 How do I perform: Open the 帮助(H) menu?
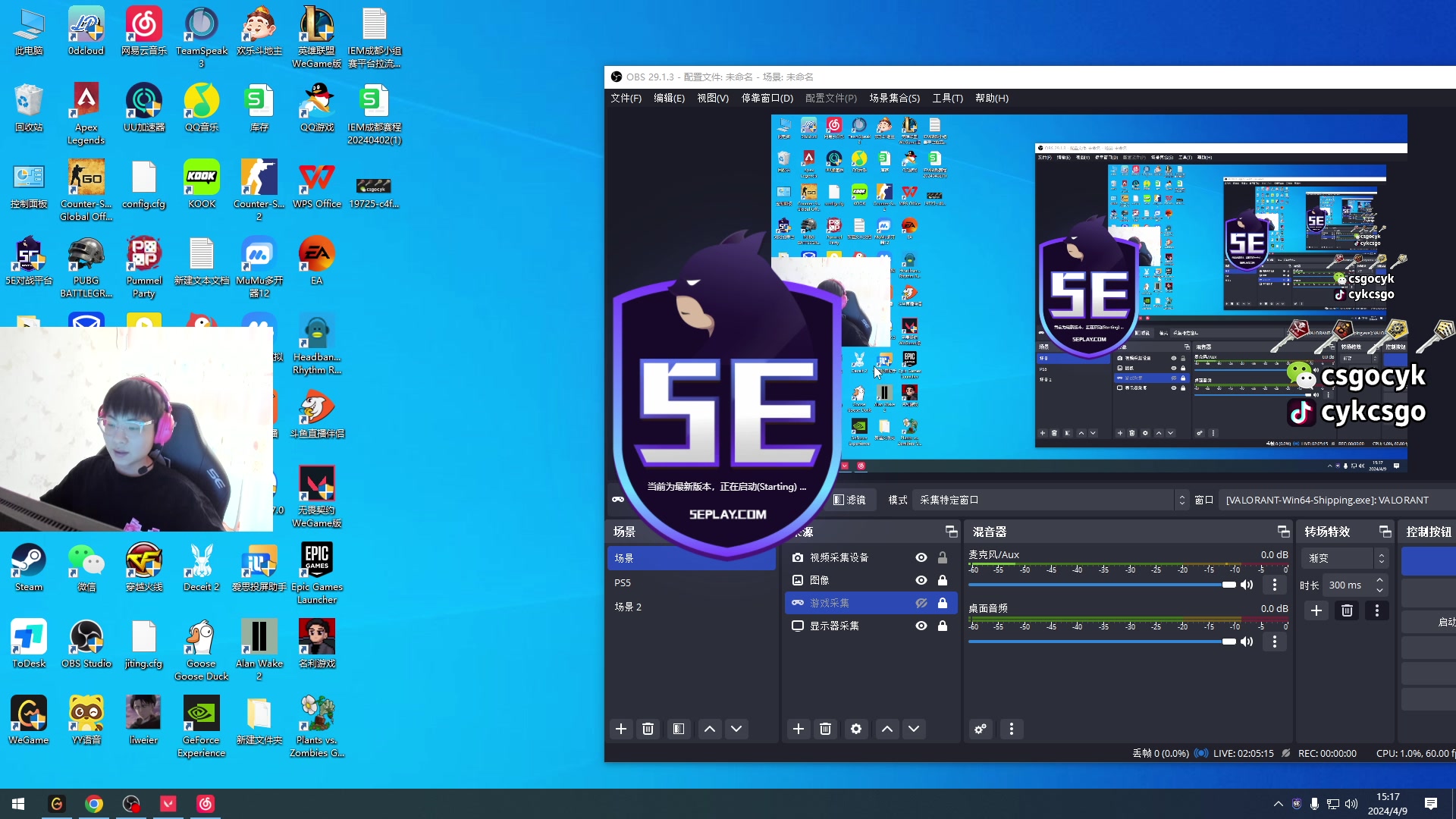click(991, 98)
